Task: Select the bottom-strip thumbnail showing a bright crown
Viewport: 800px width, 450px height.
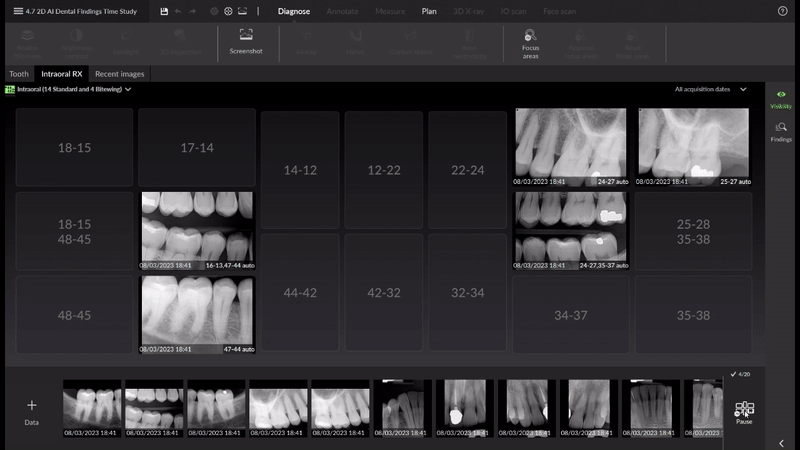Action: (x=465, y=408)
